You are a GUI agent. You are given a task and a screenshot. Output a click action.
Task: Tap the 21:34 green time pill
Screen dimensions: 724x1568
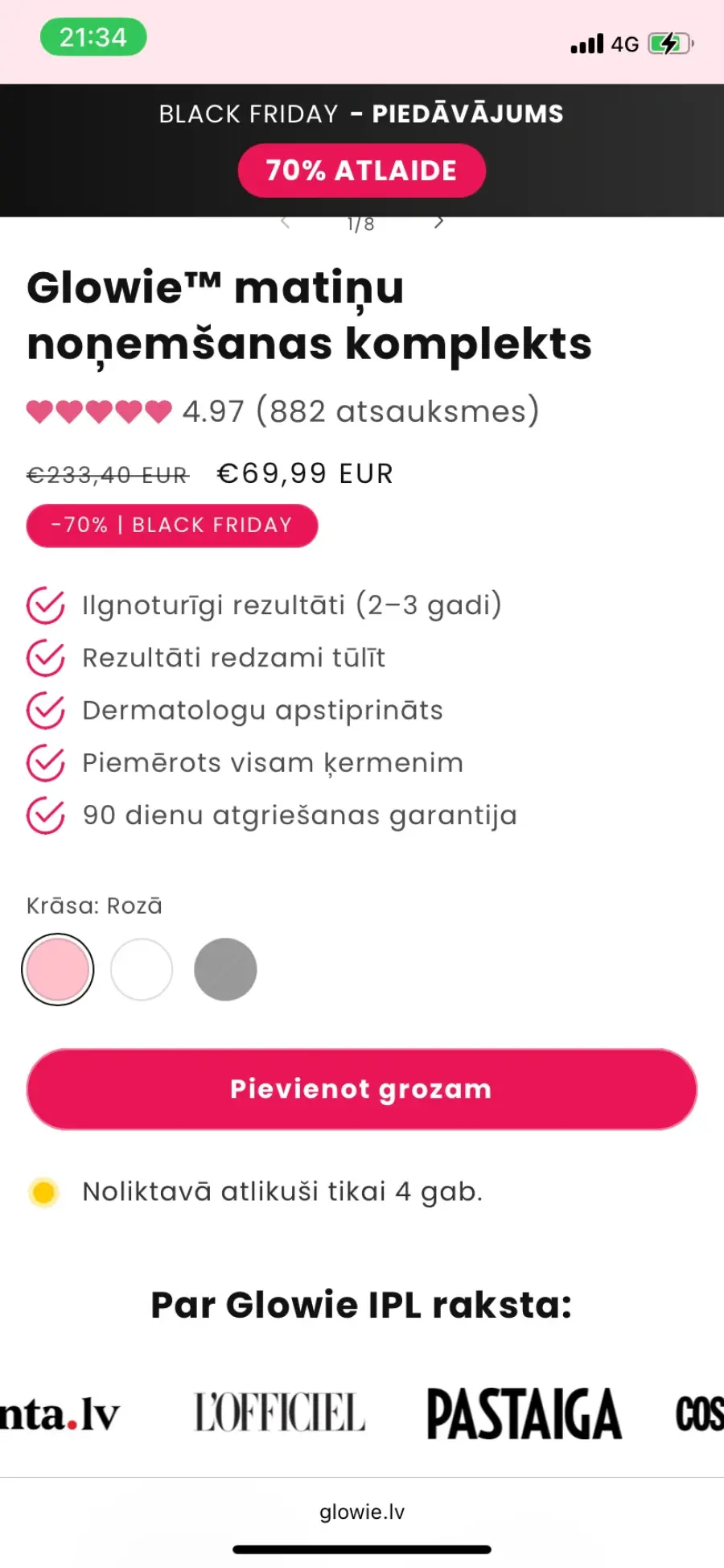click(93, 37)
